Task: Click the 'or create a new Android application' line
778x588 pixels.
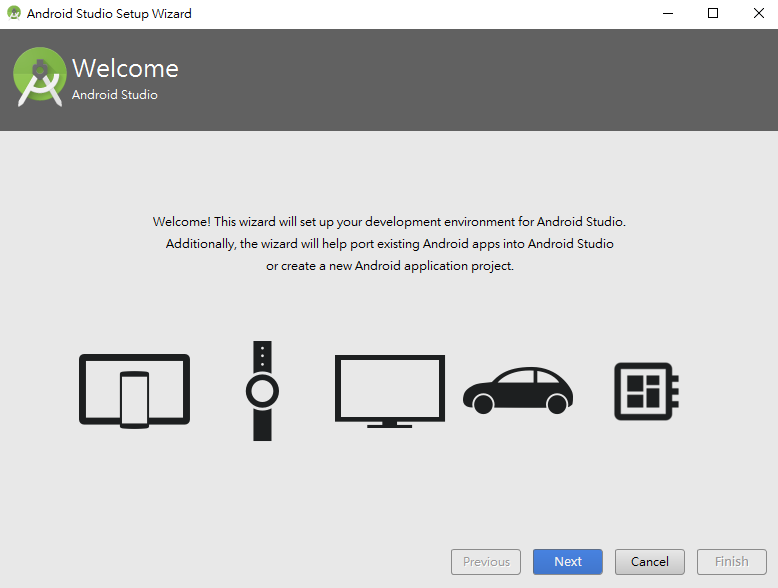Action: click(x=389, y=266)
